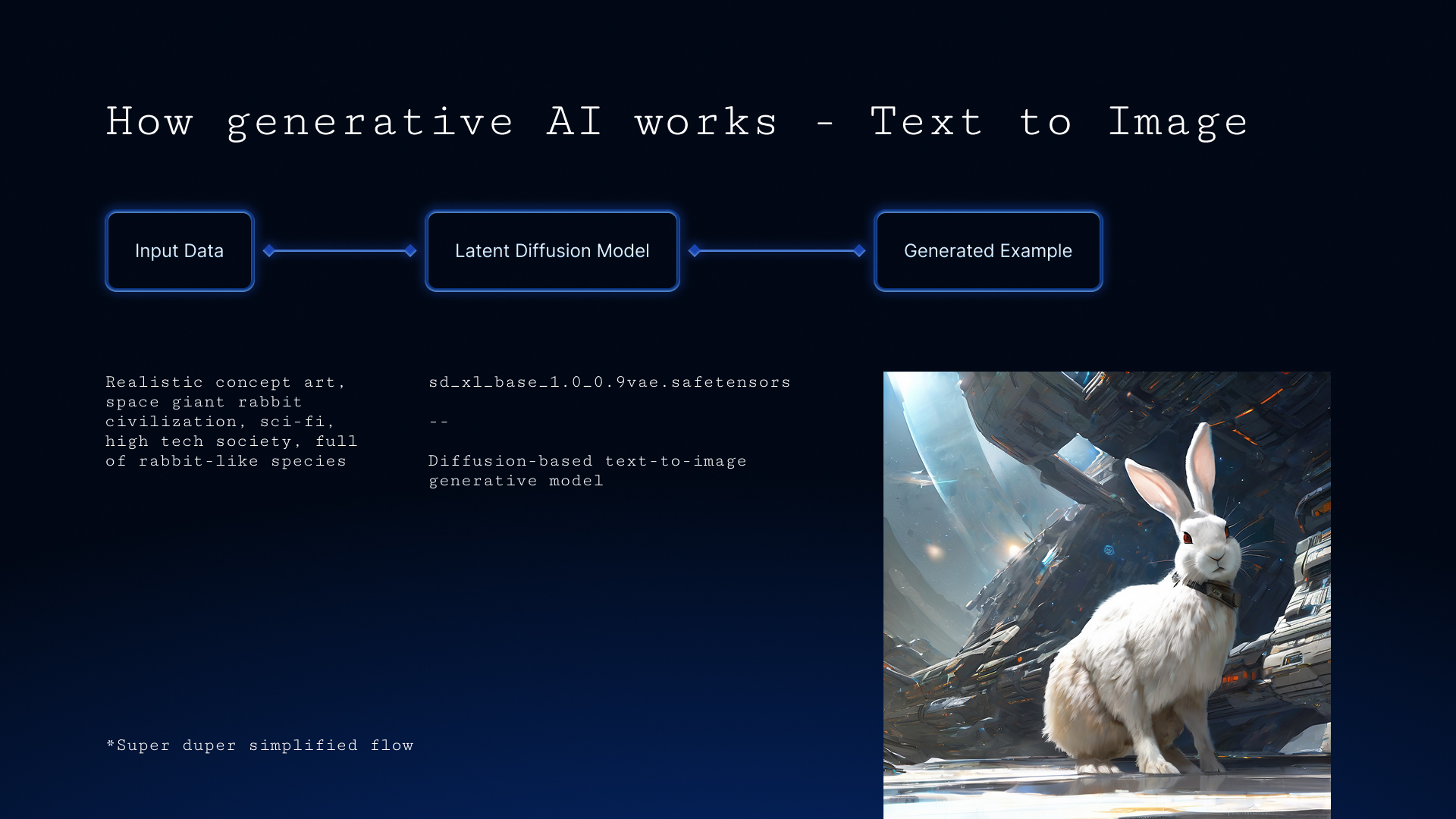Click the slide title heading text

[x=676, y=122]
